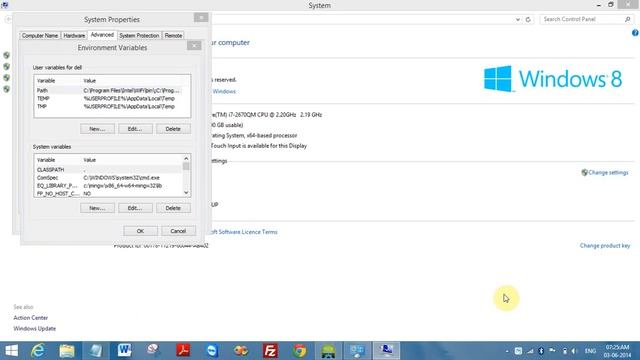Click Edit under user variables
The height and width of the screenshot is (360, 640).
click(x=135, y=129)
